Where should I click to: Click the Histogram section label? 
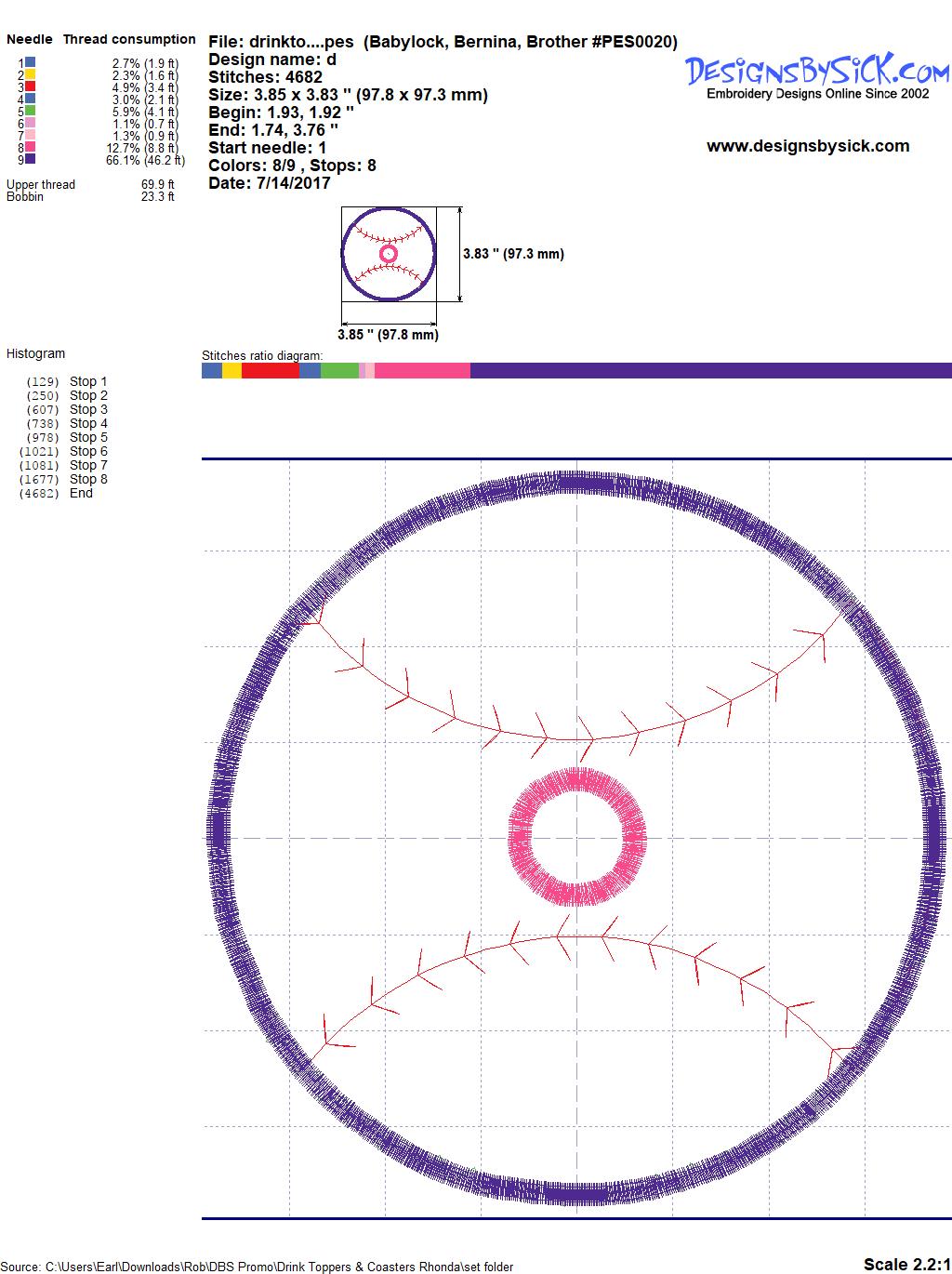coord(36,353)
